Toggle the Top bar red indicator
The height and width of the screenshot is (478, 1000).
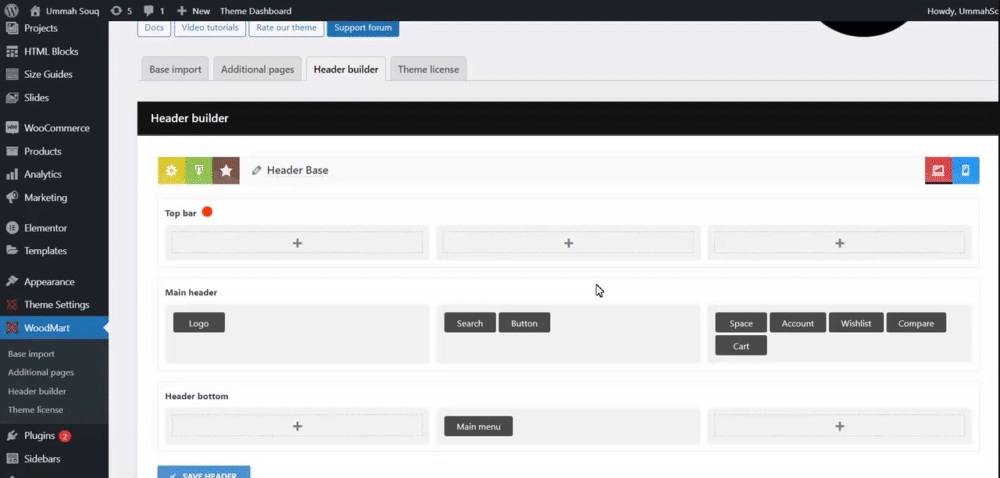click(x=207, y=212)
